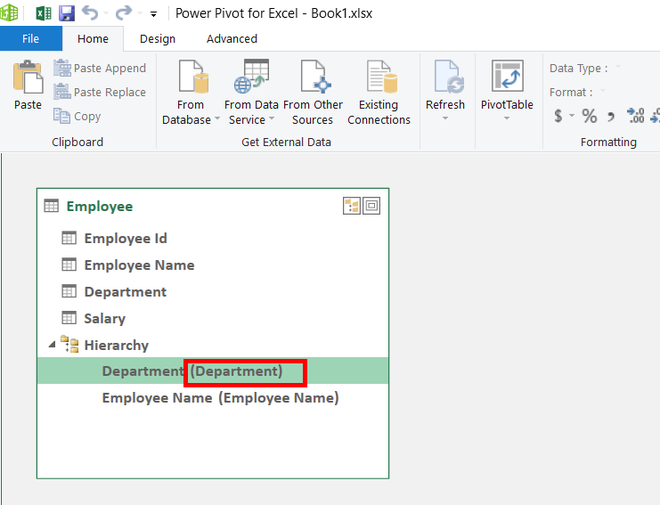
Task: Open Customize Quick Access Toolbar dropdown
Action: pos(154,14)
